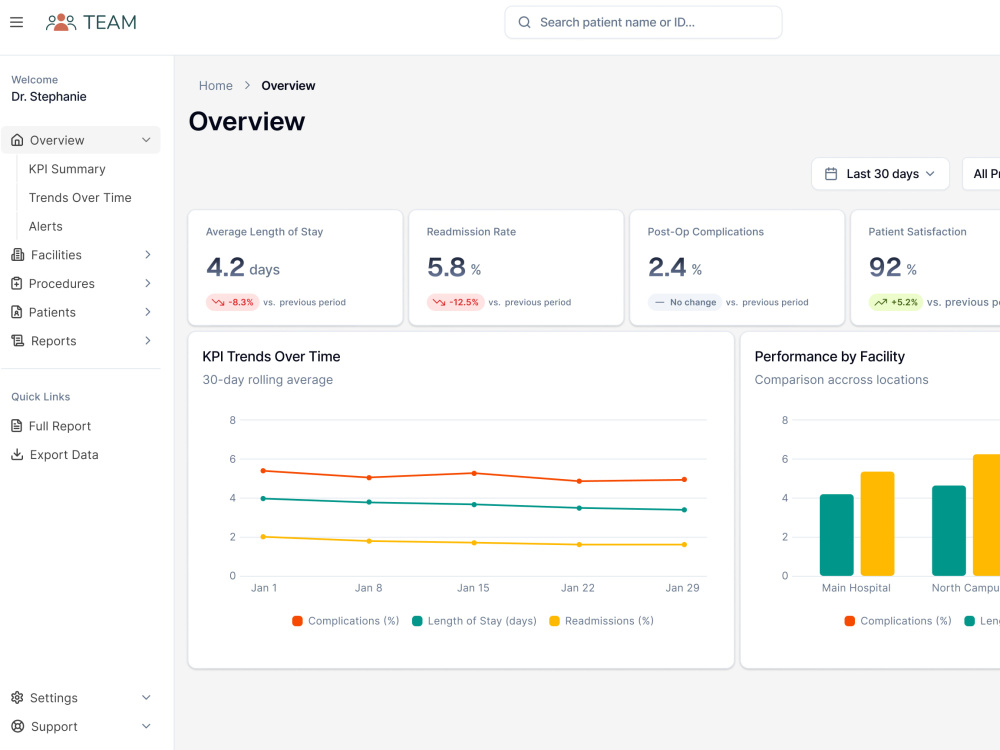
Task: Go to Home breadcrumb link
Action: 216,85
